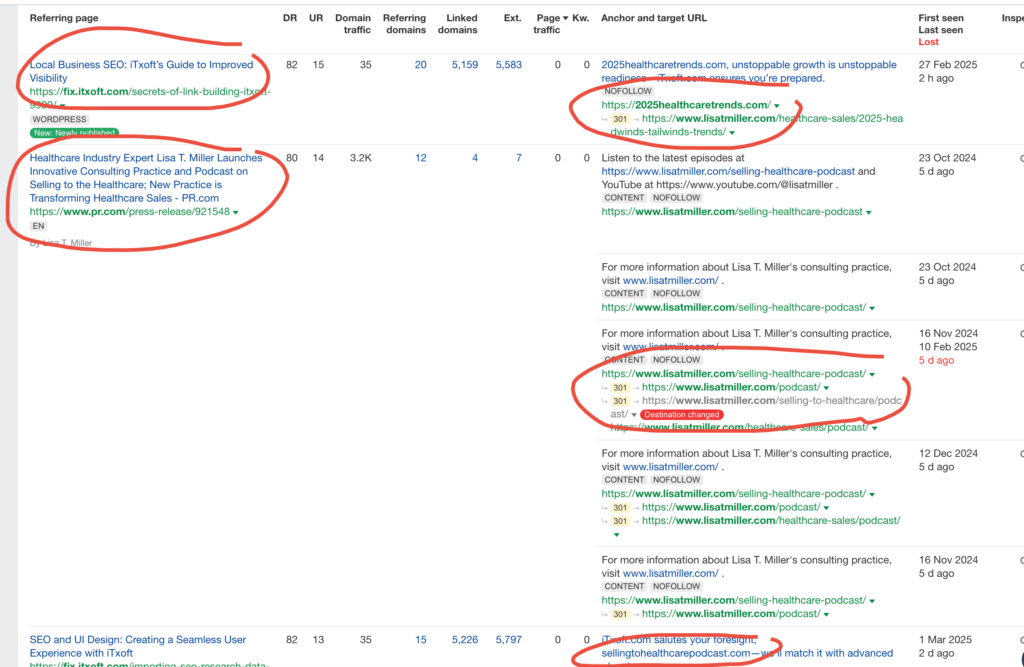Click the Anchor and target URL header
This screenshot has width=1024, height=667.
point(654,18)
